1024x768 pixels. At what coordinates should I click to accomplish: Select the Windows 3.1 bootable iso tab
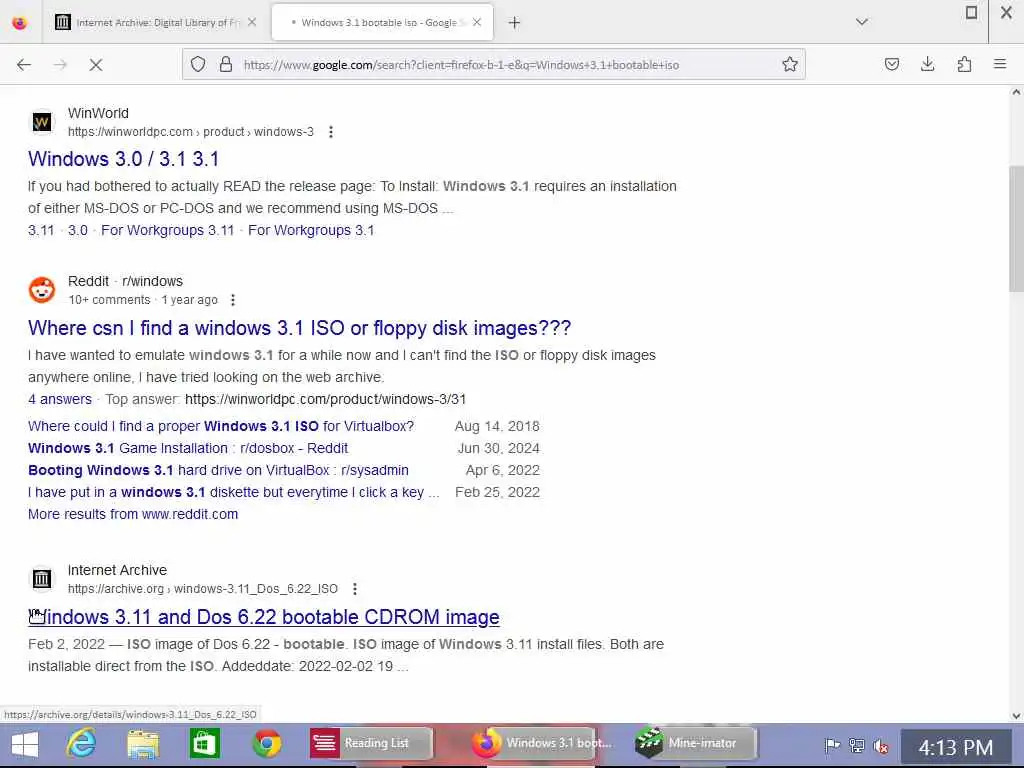click(x=382, y=22)
